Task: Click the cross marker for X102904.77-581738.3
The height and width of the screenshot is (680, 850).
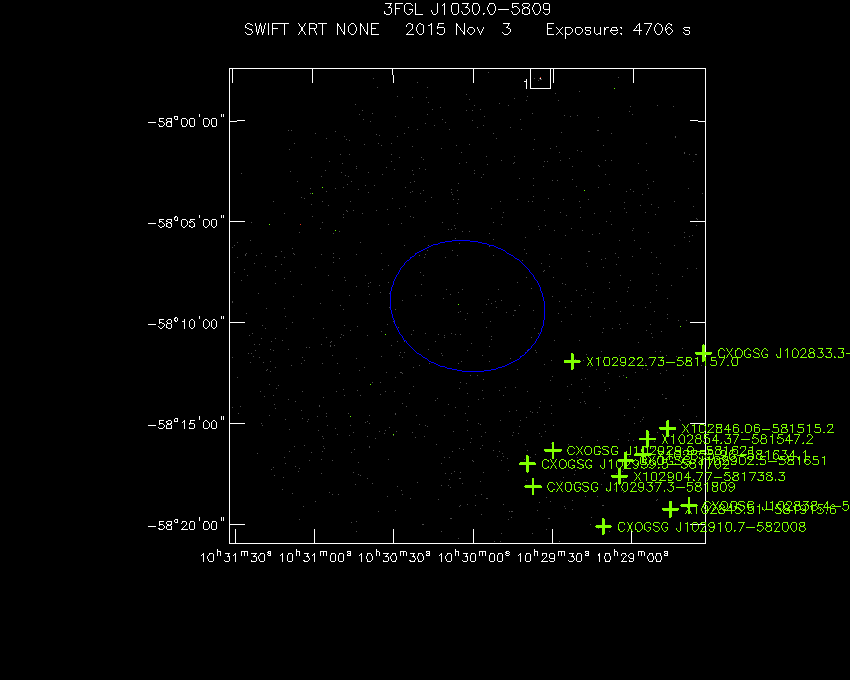Action: [x=620, y=477]
